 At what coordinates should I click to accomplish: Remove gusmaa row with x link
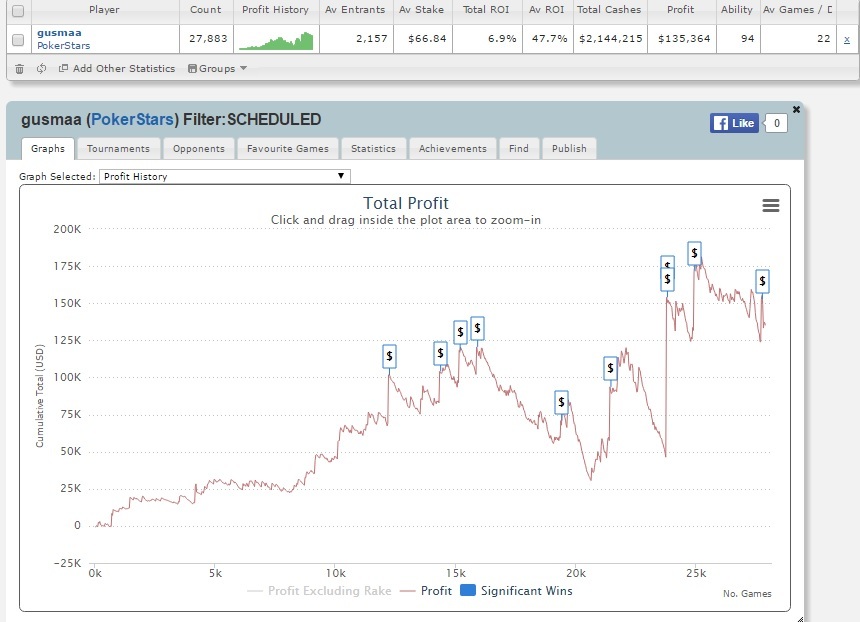pyautogui.click(x=847, y=39)
